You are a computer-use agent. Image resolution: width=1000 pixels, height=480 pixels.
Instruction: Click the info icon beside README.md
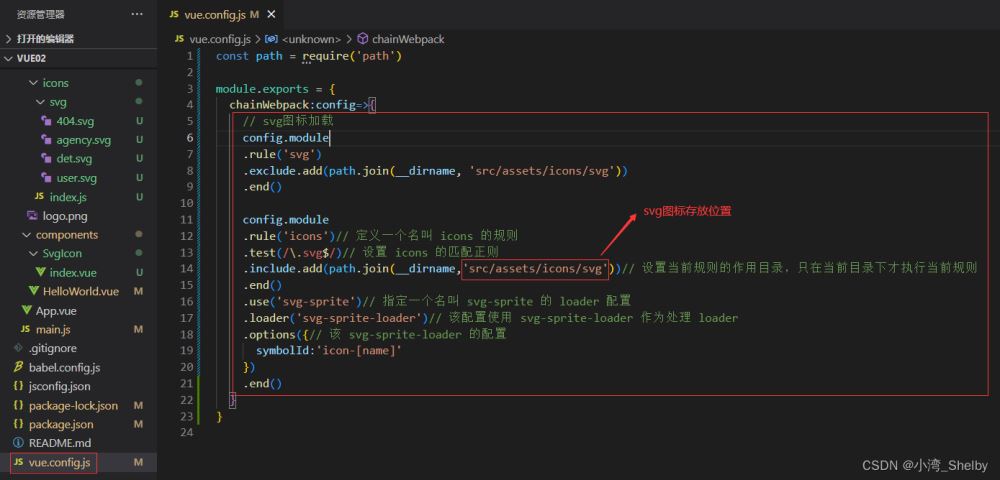[x=18, y=443]
